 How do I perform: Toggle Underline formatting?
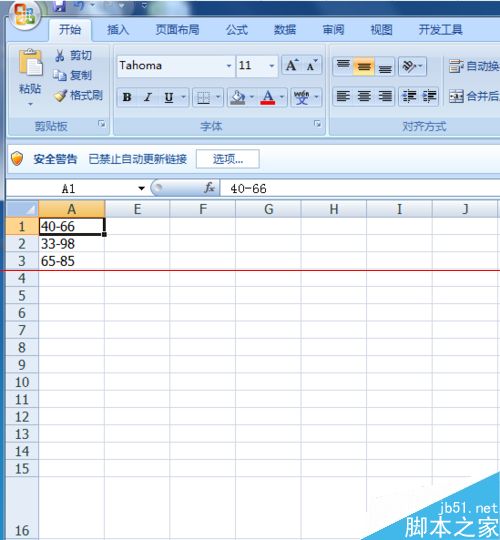coord(169,97)
